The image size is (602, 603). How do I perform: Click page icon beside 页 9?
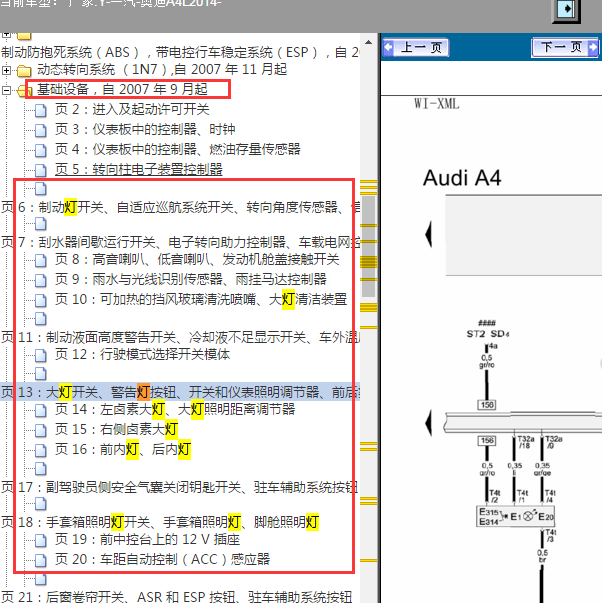click(x=41, y=281)
